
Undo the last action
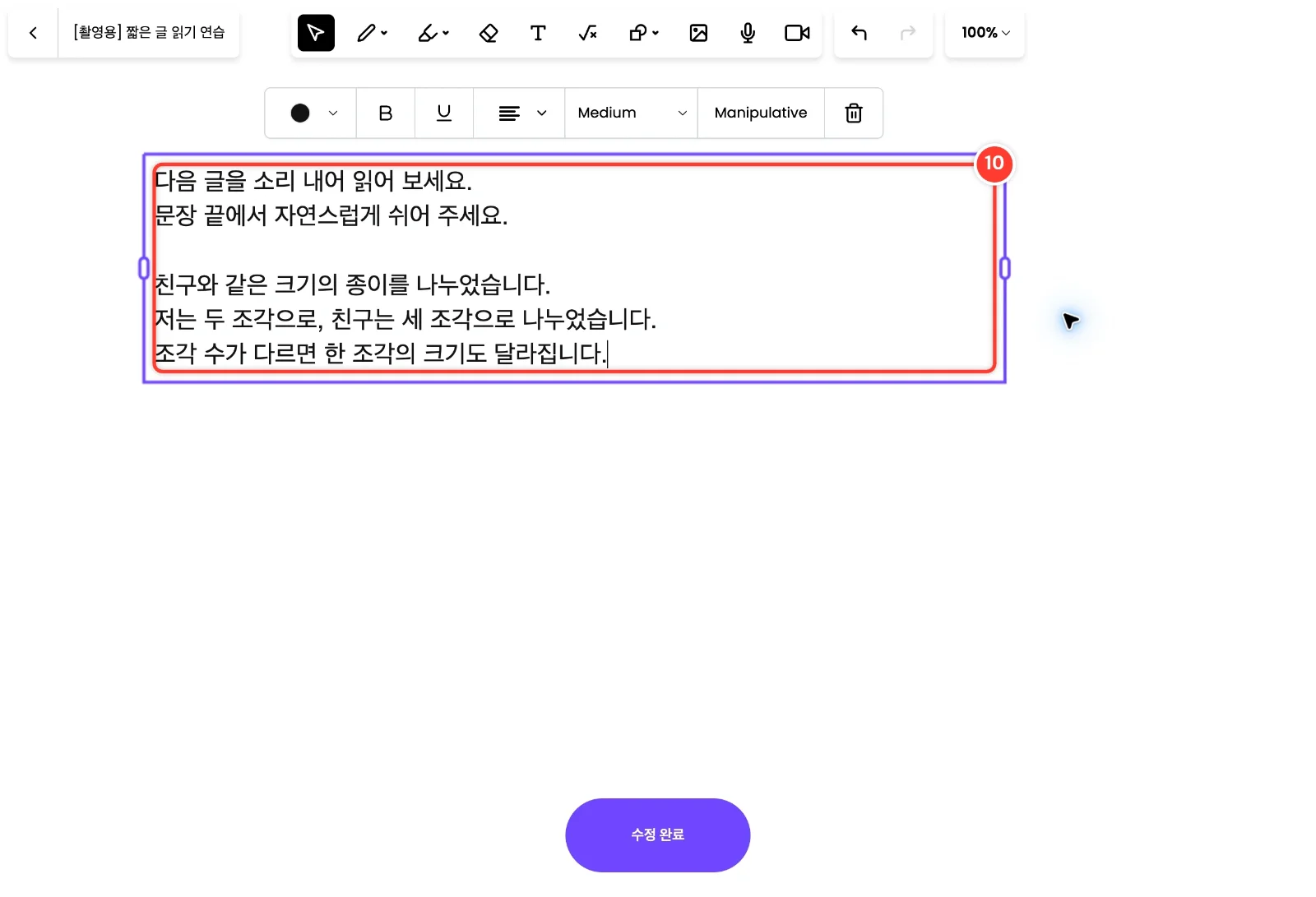click(859, 33)
